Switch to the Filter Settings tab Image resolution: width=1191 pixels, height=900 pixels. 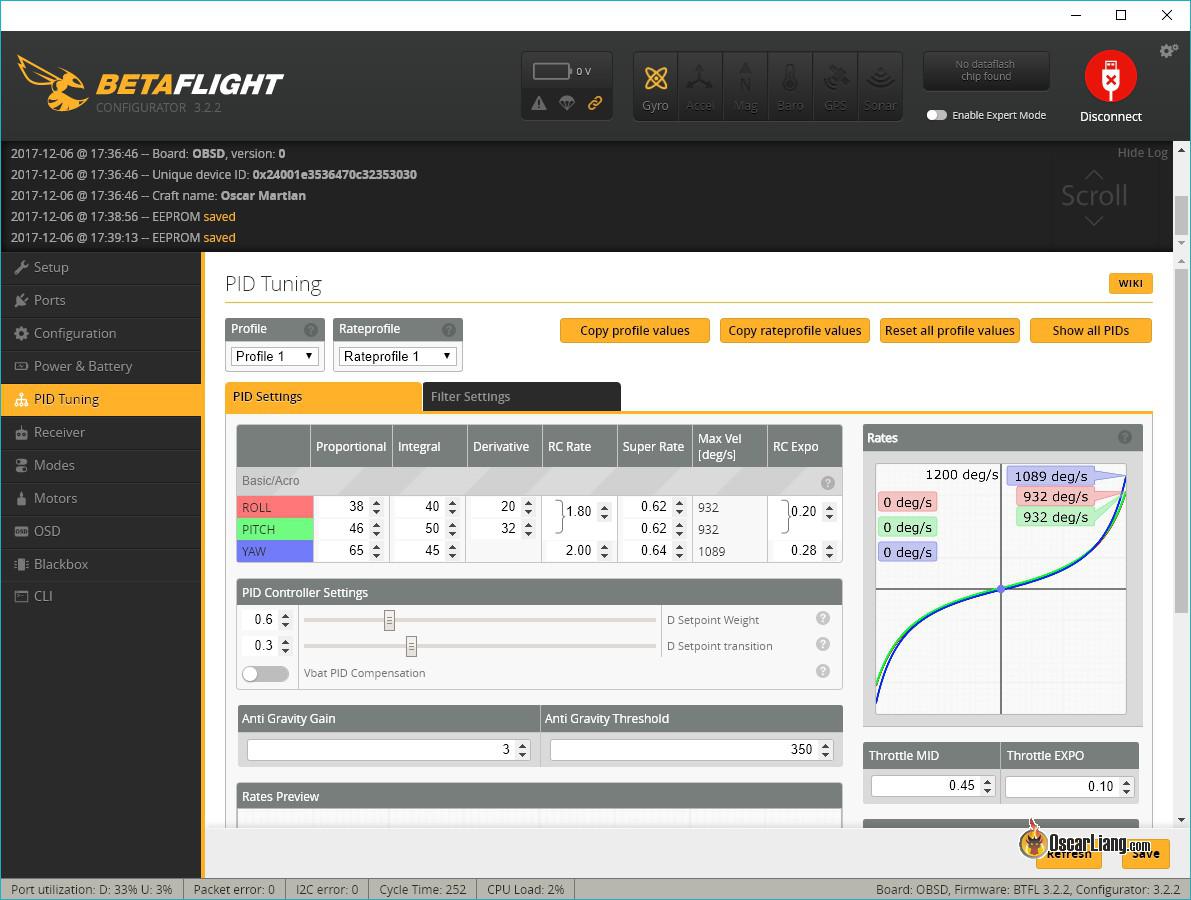(x=471, y=396)
